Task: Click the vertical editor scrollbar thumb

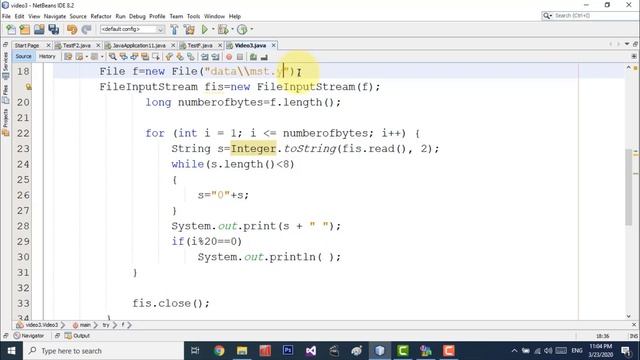Action: point(629,187)
